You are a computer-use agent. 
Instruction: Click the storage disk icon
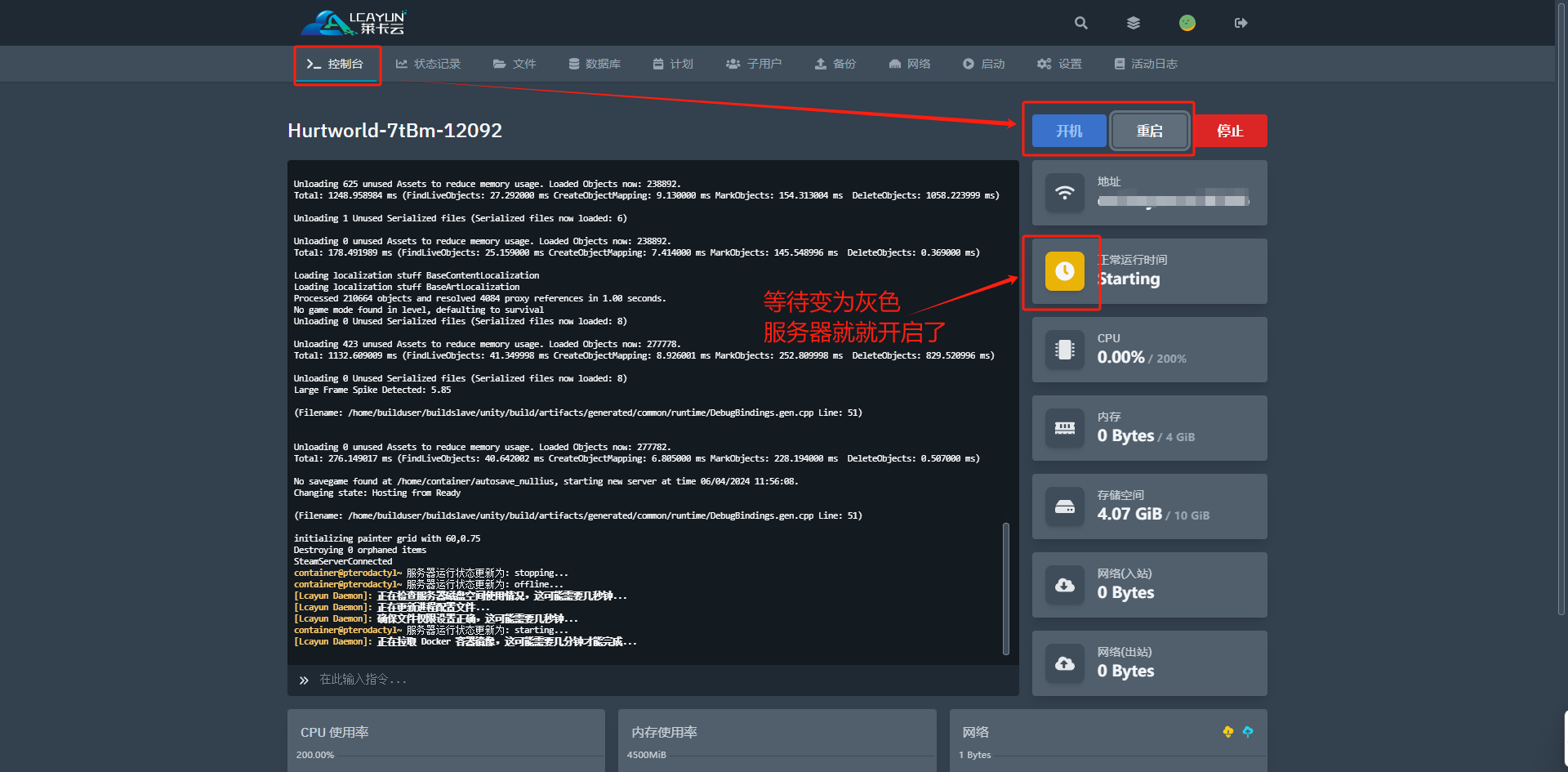click(x=1065, y=506)
